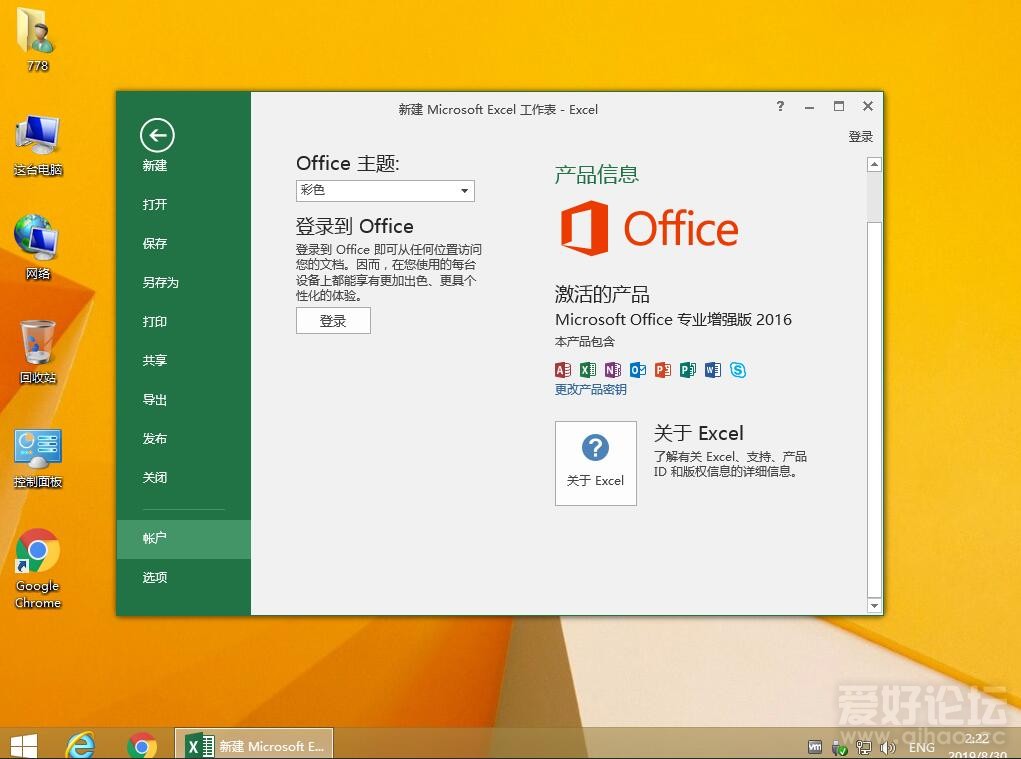1021x759 pixels.
Task: Select 网络 desktop icon
Action: (x=37, y=247)
